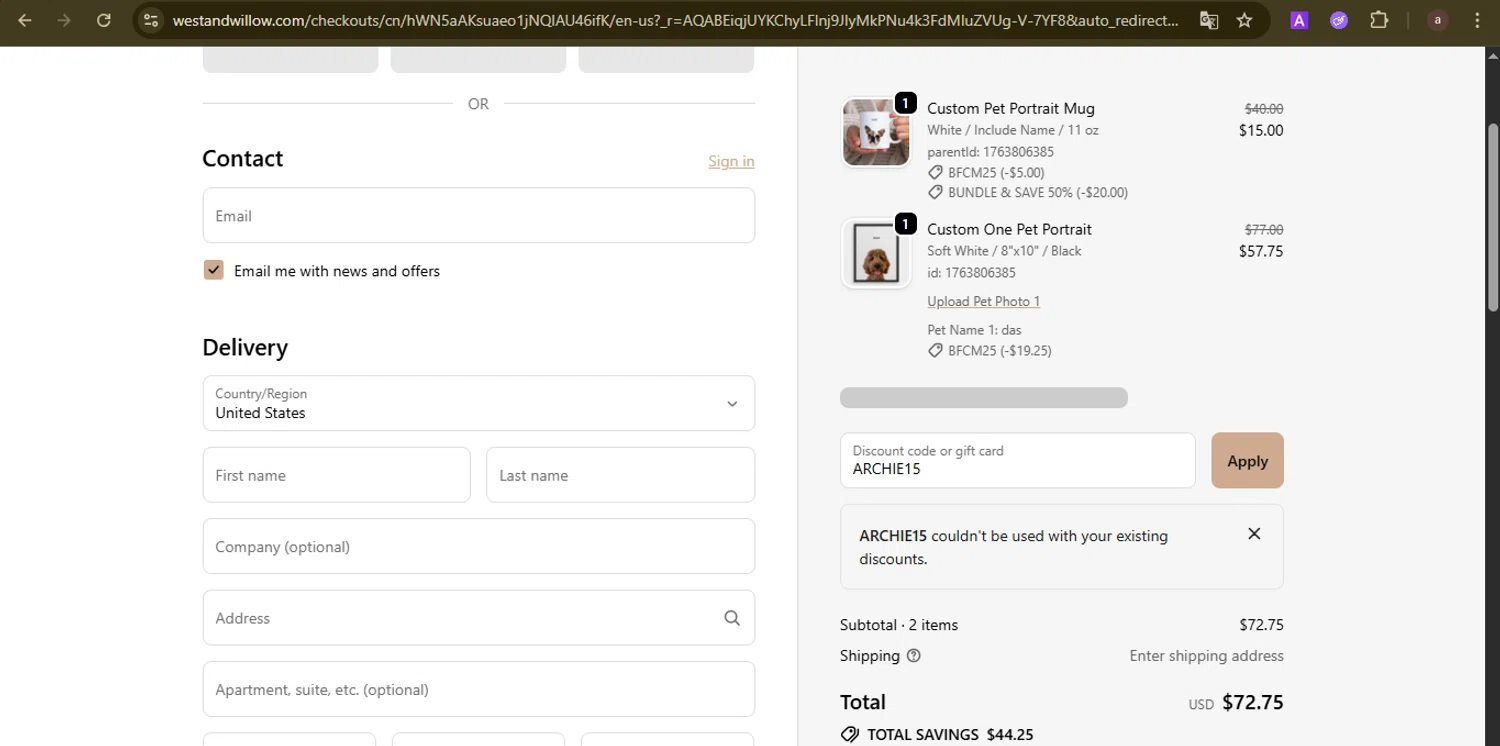Click the Company (optional) field
Screen dimensions: 1500x746
tap(479, 546)
